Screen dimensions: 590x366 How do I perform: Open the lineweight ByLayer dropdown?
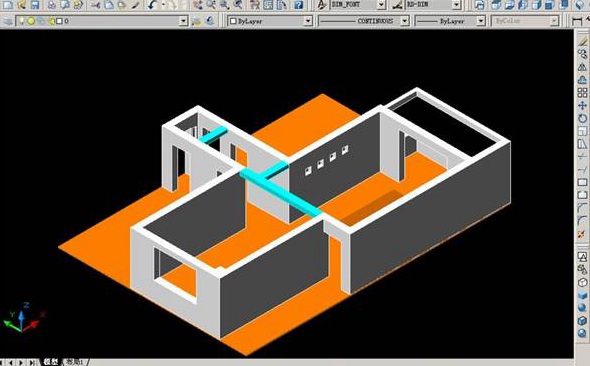481,21
